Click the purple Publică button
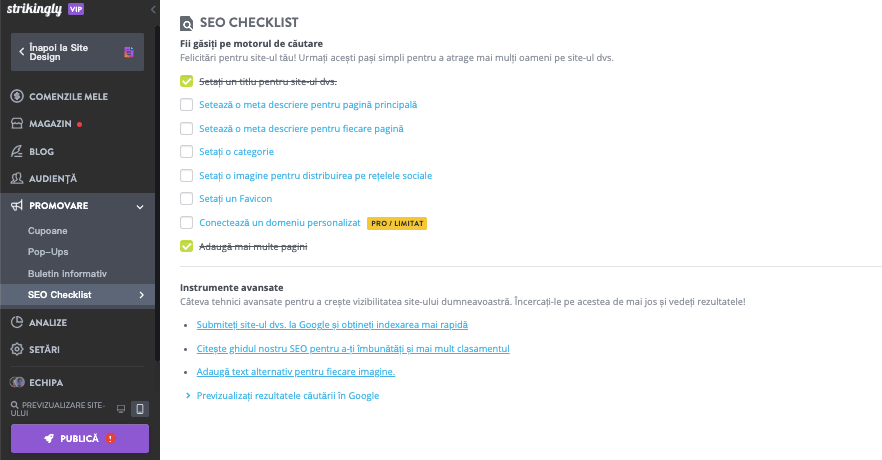Screen dimensions: 882x460 pyautogui.click(x=80, y=438)
